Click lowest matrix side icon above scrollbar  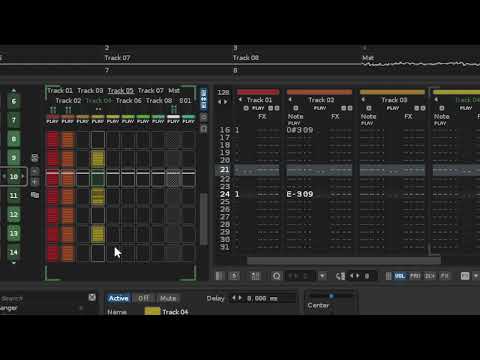(x=204, y=129)
